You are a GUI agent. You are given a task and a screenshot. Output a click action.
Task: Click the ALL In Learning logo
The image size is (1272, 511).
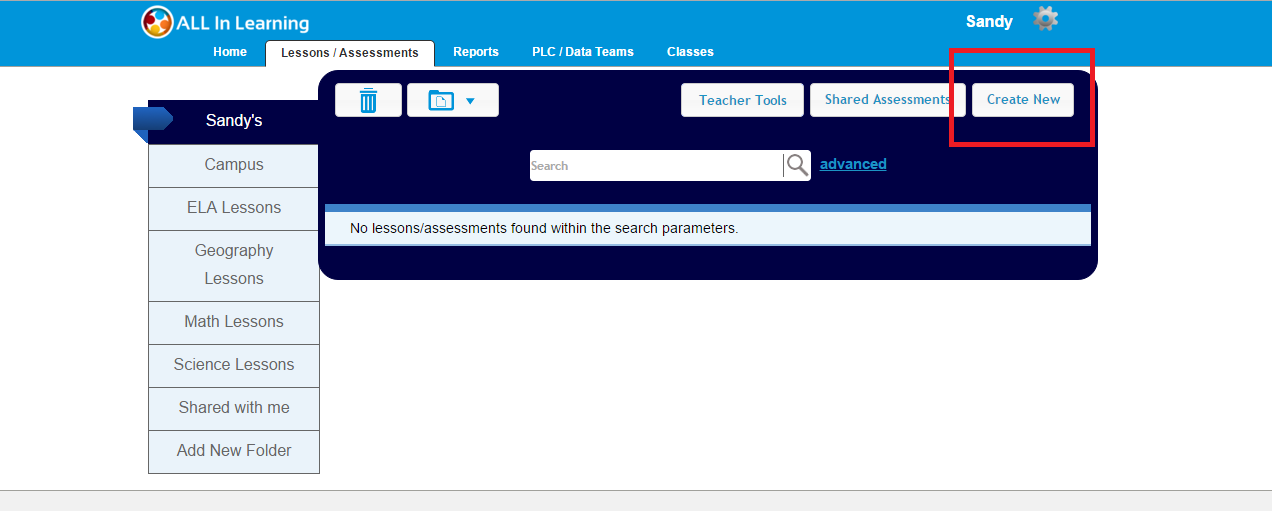click(226, 22)
